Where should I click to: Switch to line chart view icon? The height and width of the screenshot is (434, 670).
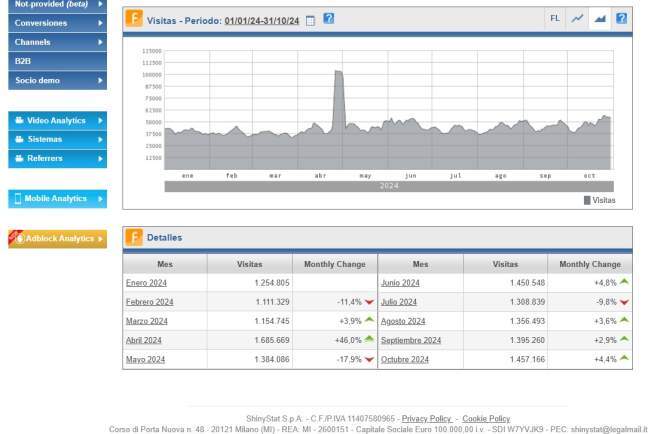pos(578,18)
